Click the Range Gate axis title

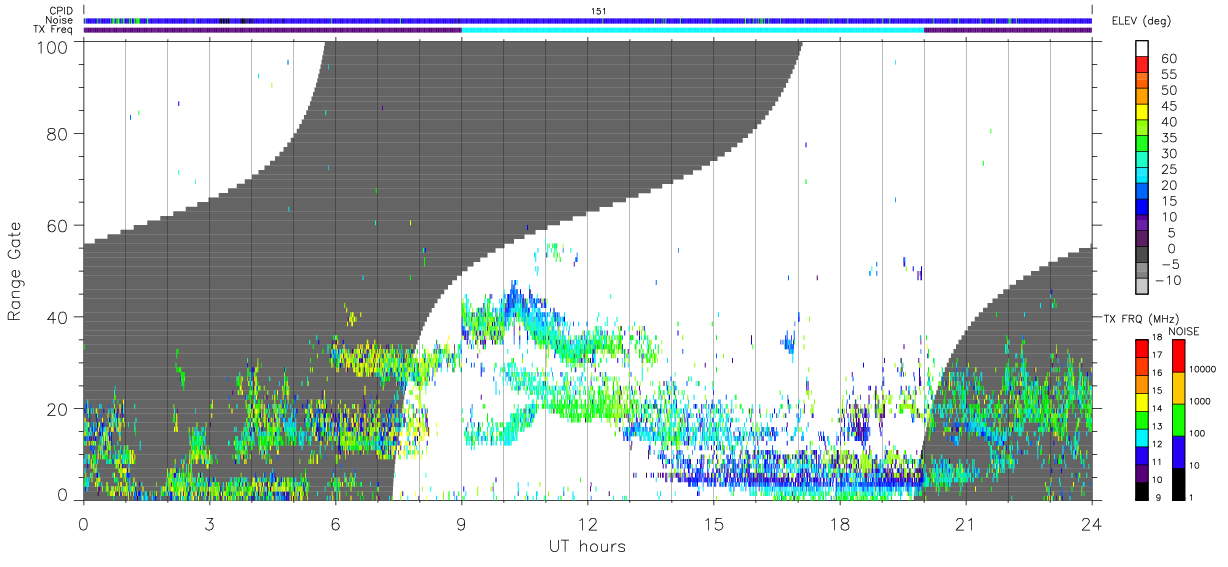pyautogui.click(x=16, y=270)
